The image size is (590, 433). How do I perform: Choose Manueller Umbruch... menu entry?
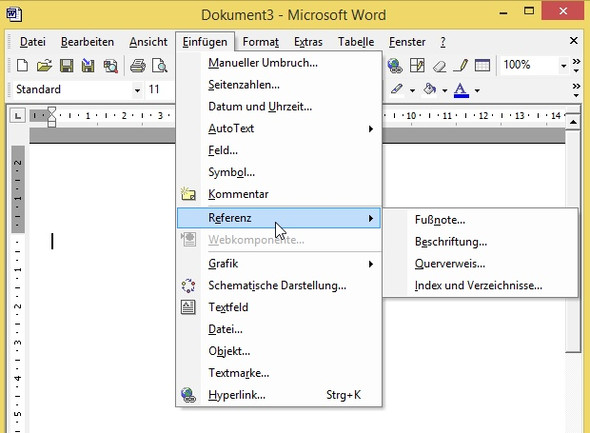[279, 63]
